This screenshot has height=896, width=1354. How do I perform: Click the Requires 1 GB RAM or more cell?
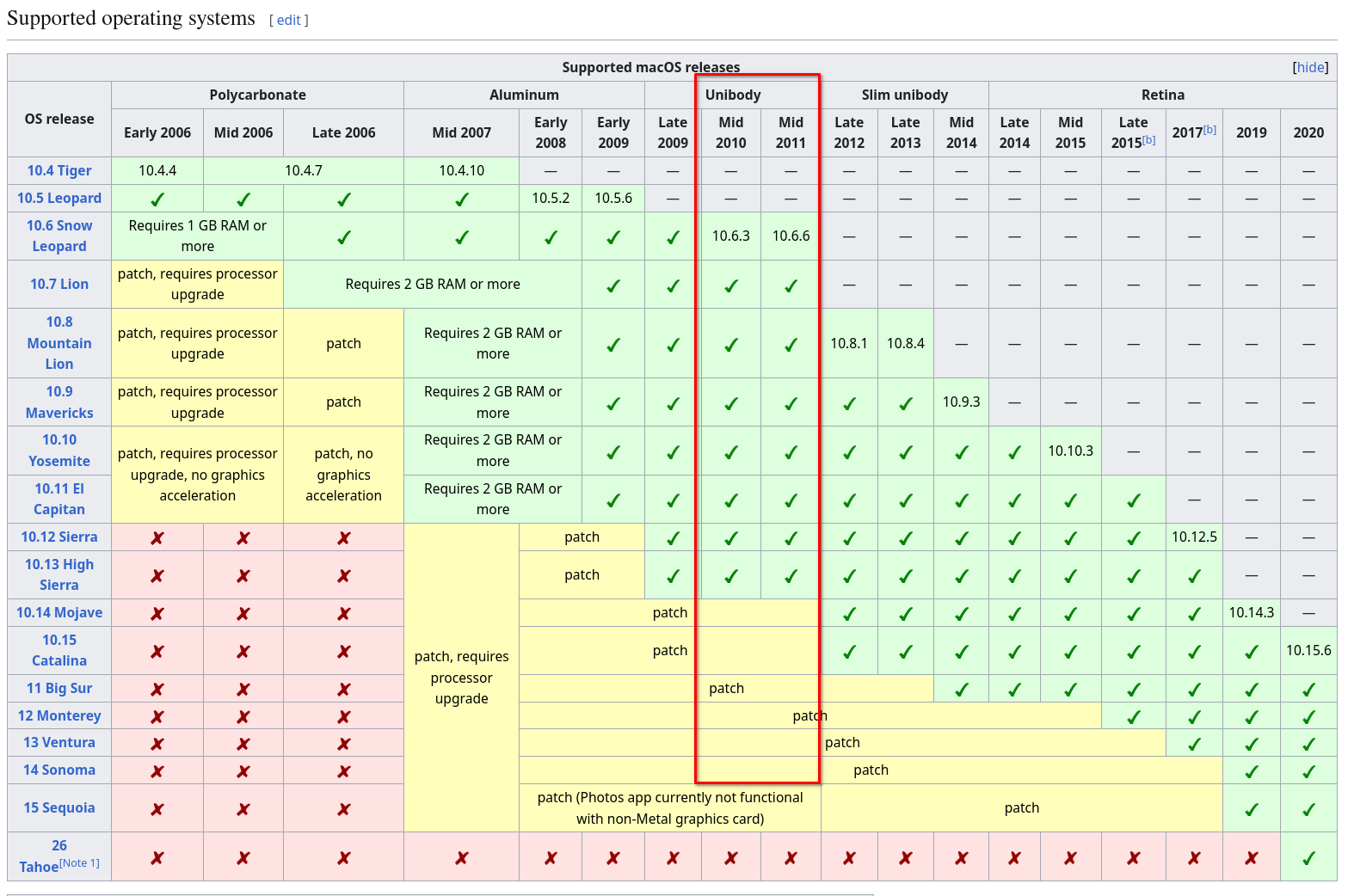198,236
